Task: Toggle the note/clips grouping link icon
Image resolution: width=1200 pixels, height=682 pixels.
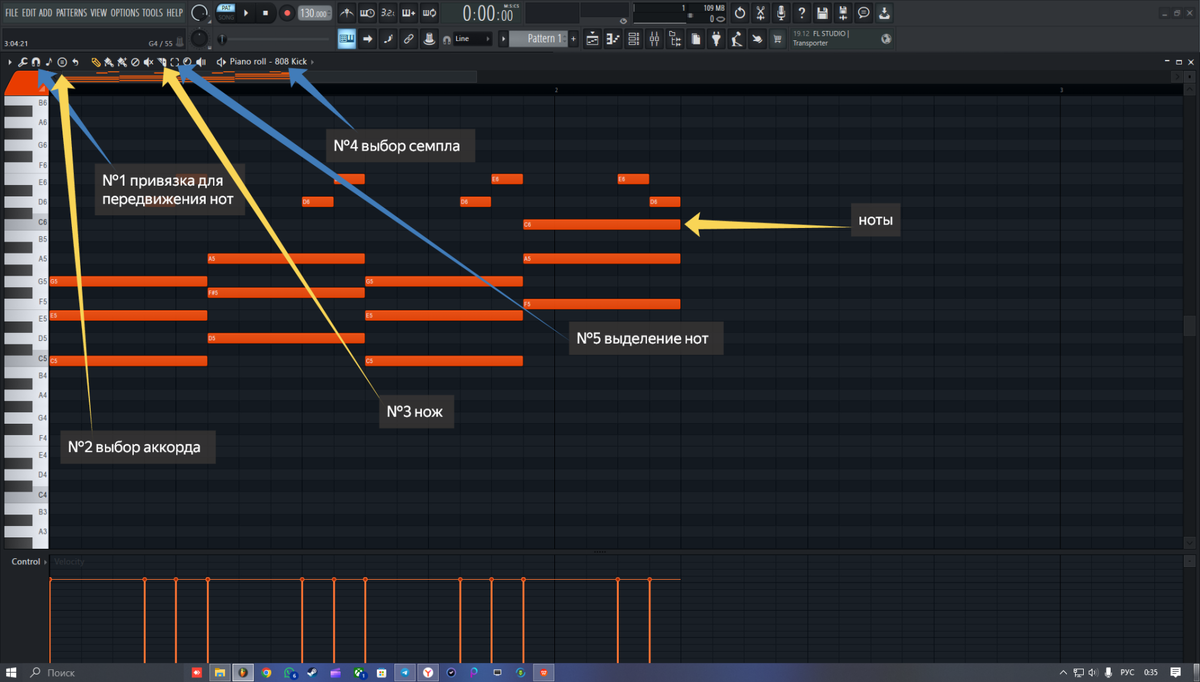Action: [408, 38]
